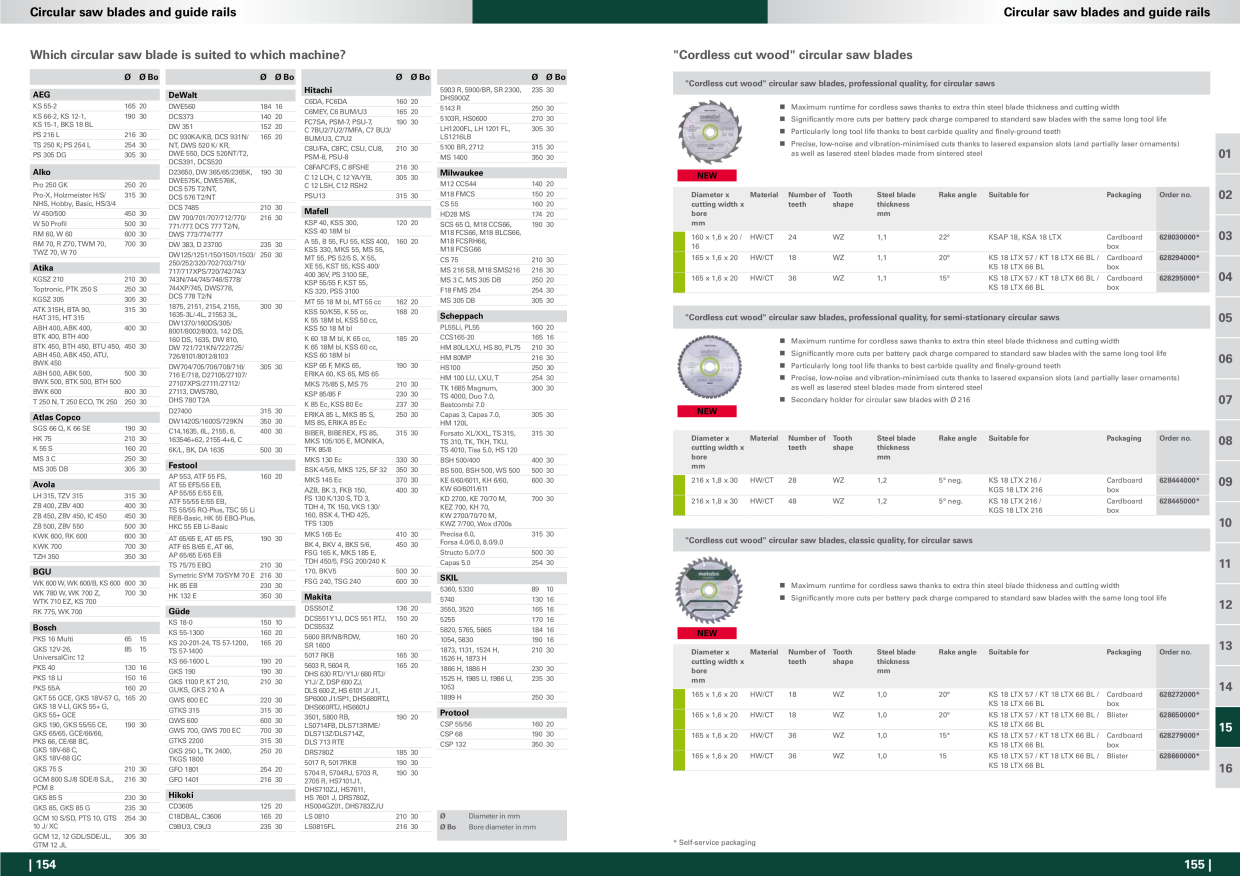Click page number 154
The image size is (1240, 876).
click(x=45, y=865)
